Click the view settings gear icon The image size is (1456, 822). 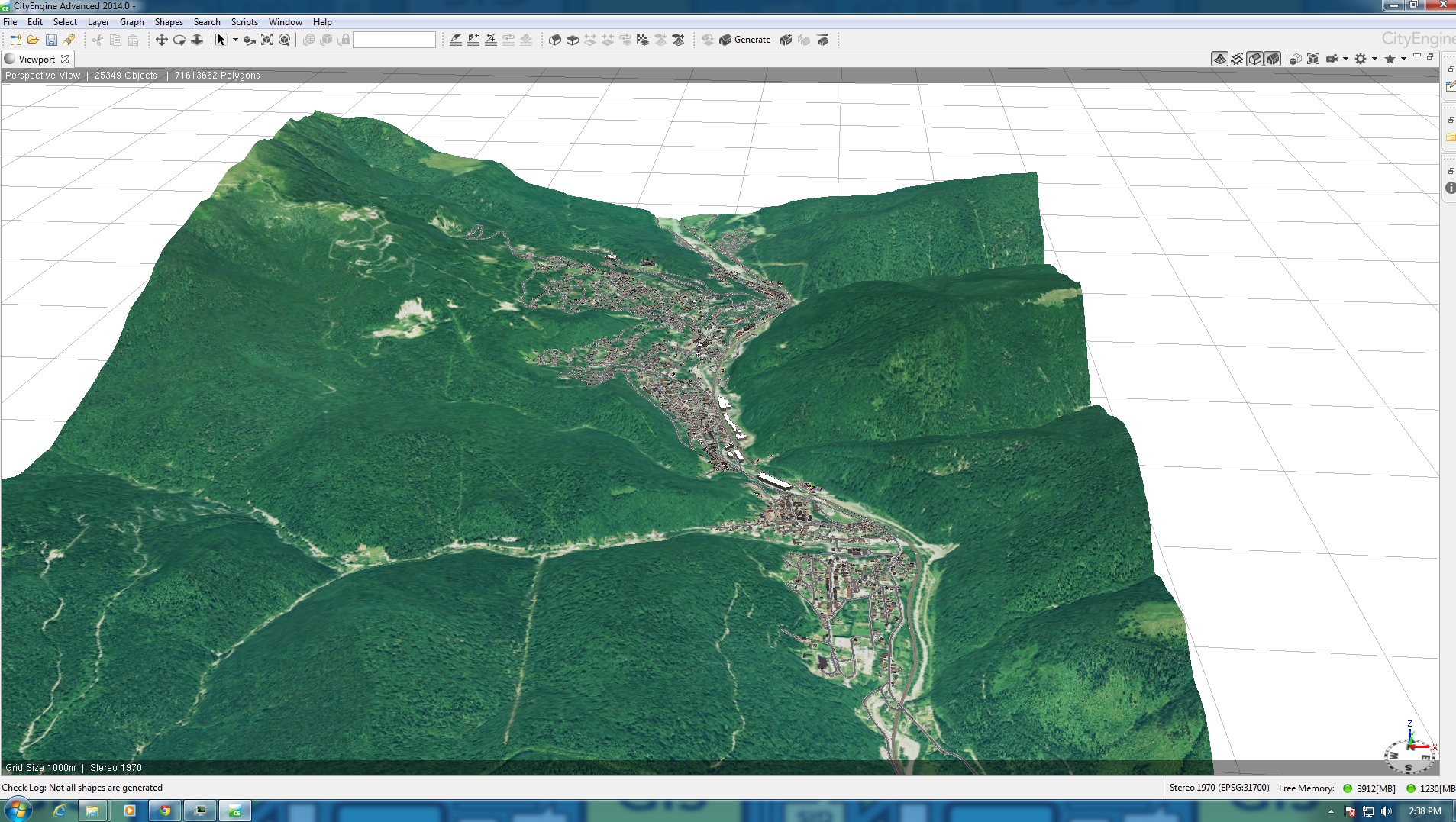[x=1361, y=59]
